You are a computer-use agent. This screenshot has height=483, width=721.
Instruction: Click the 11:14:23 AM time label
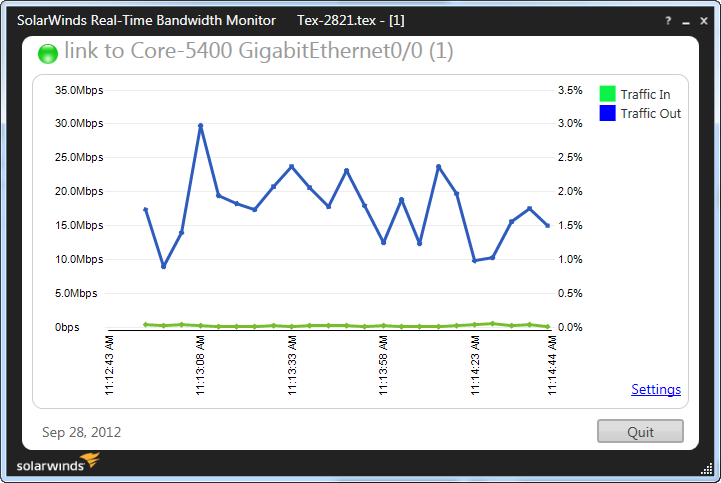475,365
